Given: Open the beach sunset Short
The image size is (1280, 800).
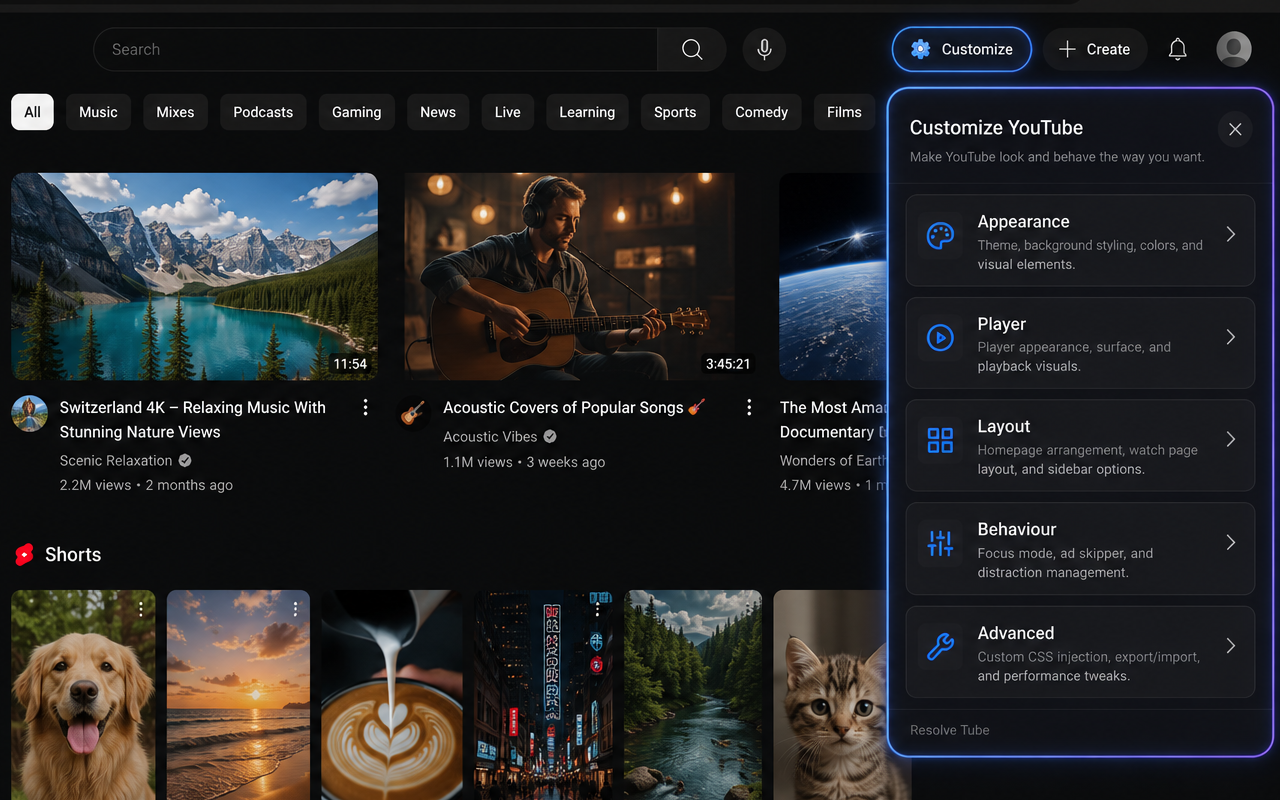Looking at the screenshot, I should coord(238,695).
